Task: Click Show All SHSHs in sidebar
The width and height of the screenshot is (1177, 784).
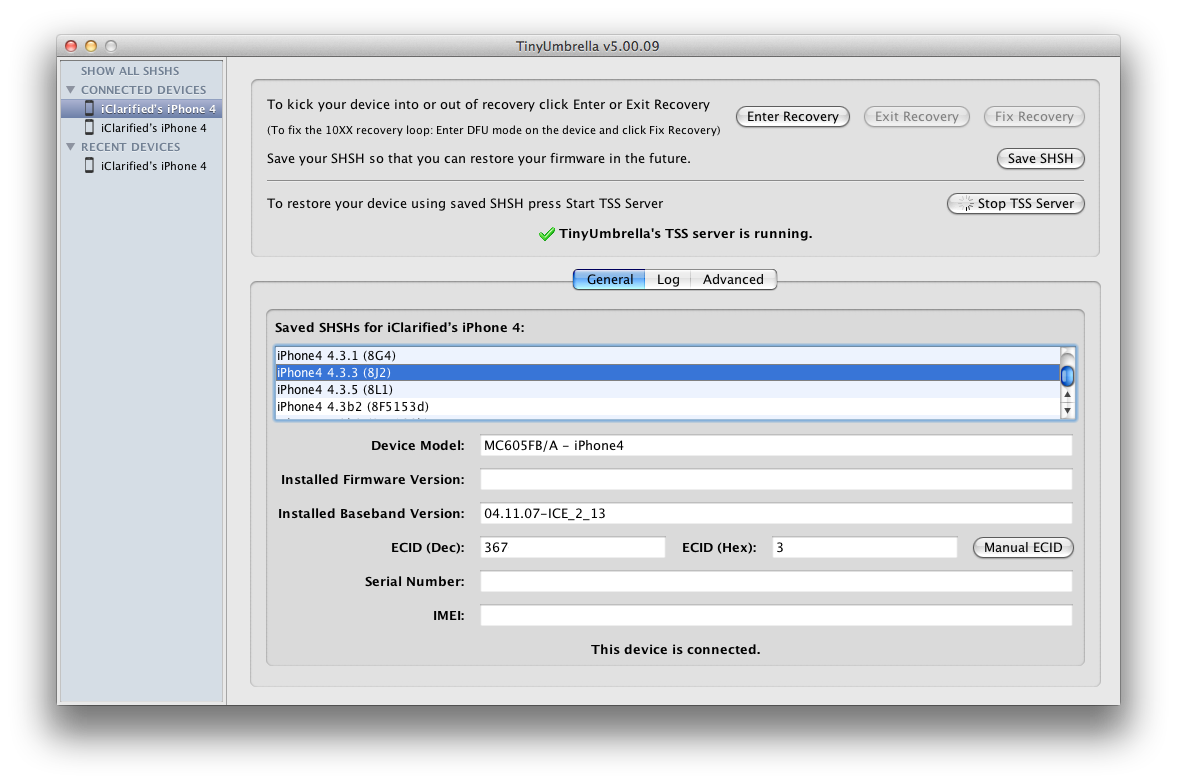Action: tap(130, 71)
